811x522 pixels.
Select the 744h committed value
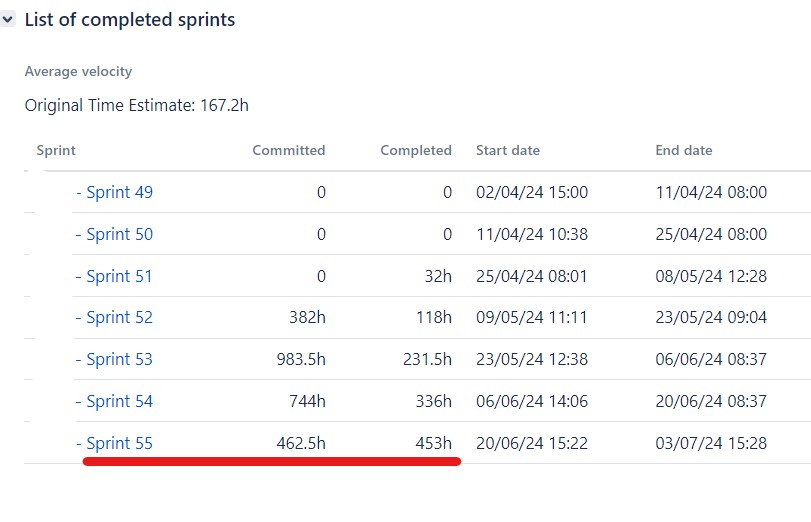coord(307,401)
